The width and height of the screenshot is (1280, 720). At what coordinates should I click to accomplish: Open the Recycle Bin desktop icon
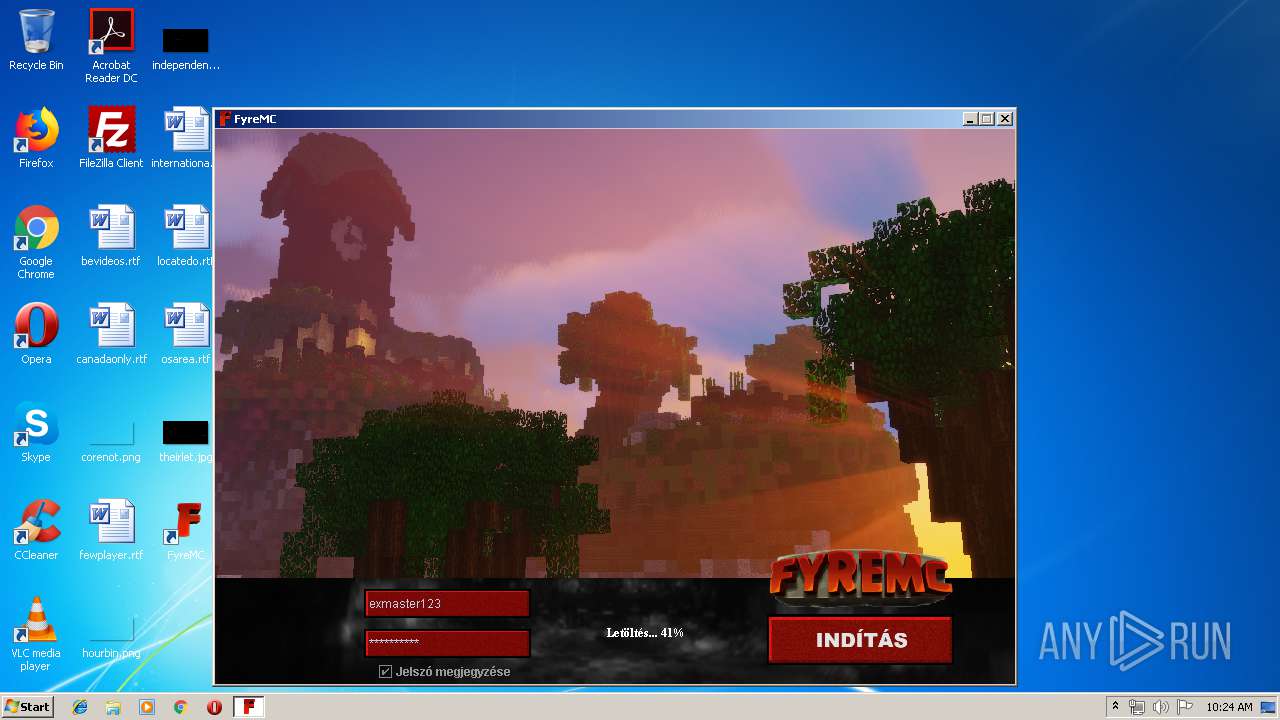tap(36, 40)
